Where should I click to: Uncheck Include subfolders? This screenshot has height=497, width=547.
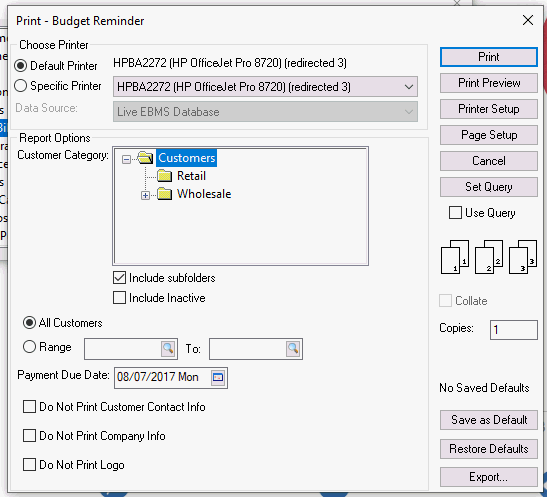119,278
